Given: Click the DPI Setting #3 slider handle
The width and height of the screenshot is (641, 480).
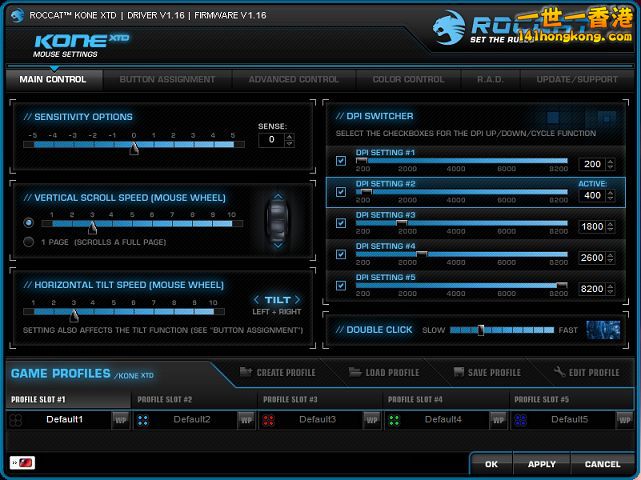Looking at the screenshot, I should click(x=401, y=223).
